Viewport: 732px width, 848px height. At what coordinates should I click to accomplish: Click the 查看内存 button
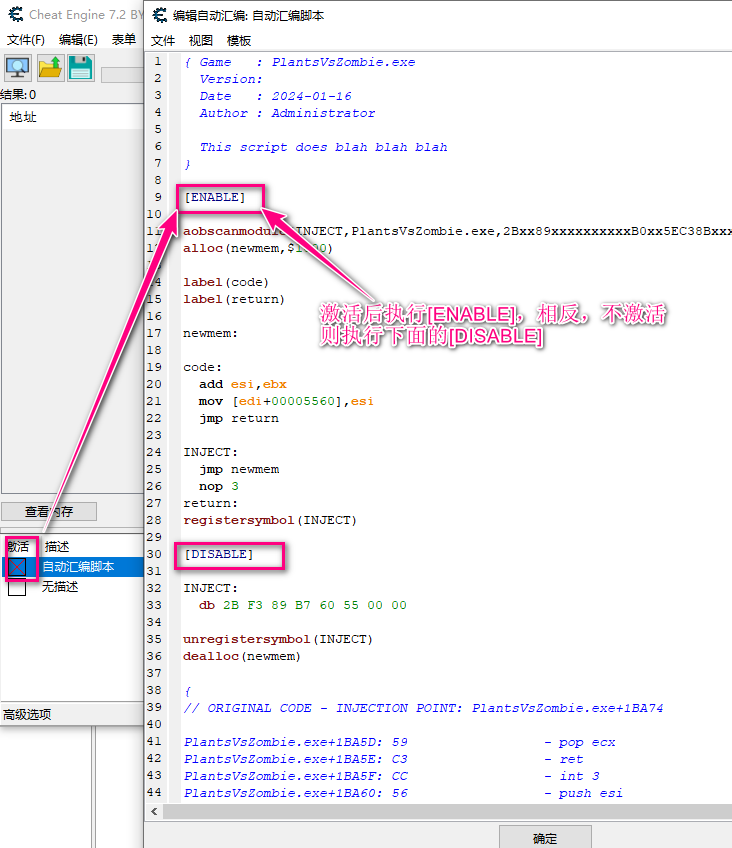[49, 512]
